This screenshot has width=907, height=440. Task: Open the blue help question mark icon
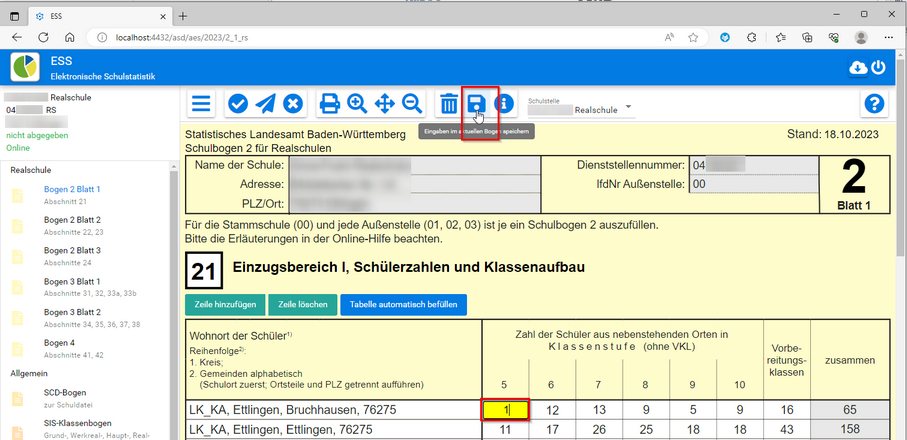pos(875,104)
